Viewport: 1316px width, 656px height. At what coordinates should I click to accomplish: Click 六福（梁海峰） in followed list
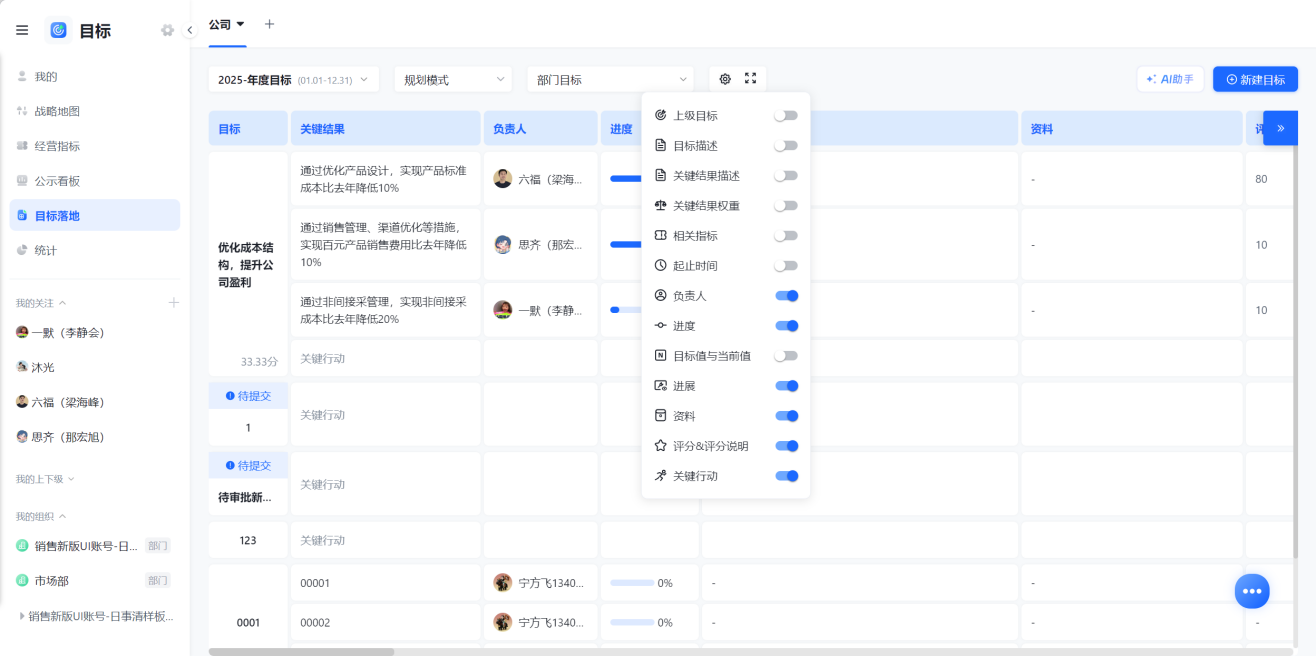(68, 402)
